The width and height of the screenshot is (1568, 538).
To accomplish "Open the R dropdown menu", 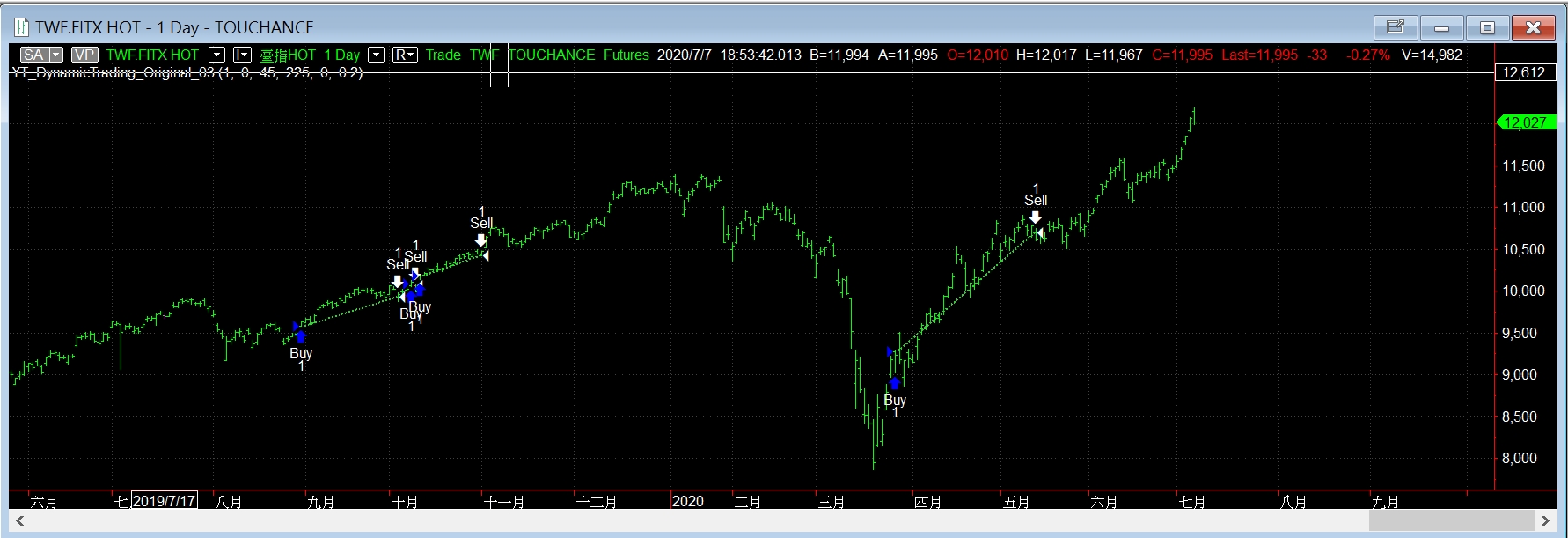I will click(405, 55).
